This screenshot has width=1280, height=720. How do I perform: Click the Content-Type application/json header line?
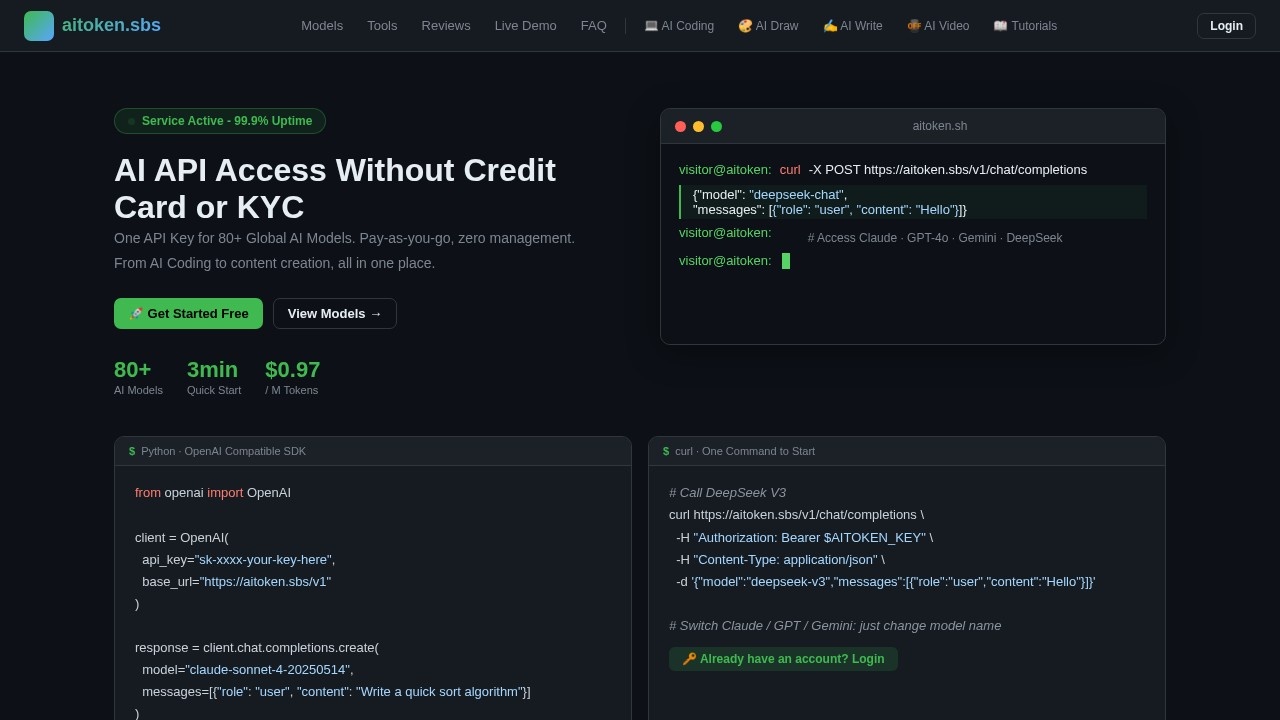click(x=780, y=560)
